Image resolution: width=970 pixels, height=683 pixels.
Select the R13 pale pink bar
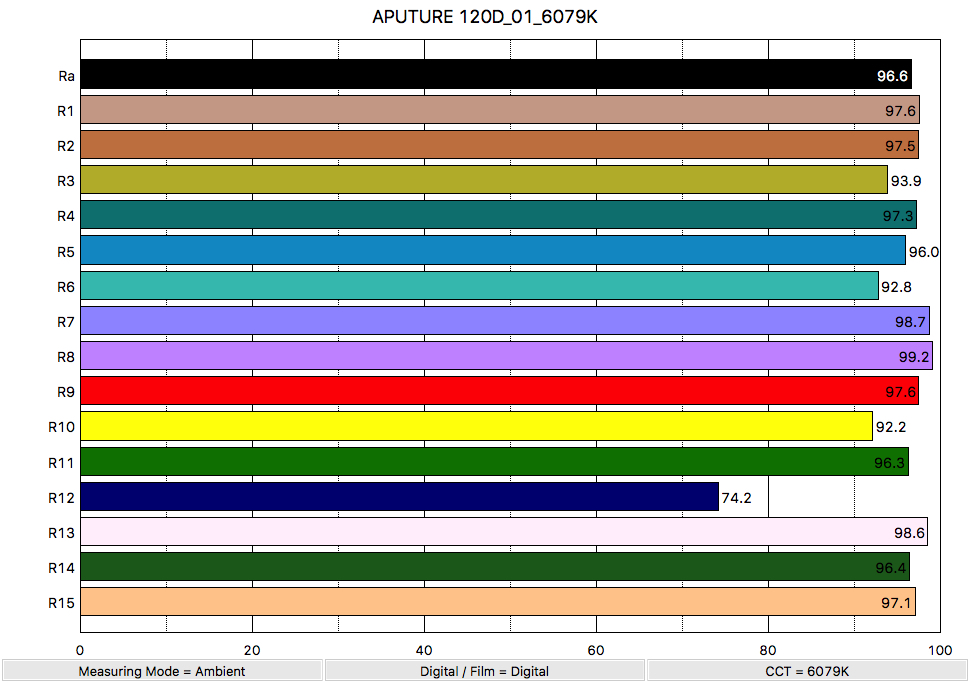[503, 532]
